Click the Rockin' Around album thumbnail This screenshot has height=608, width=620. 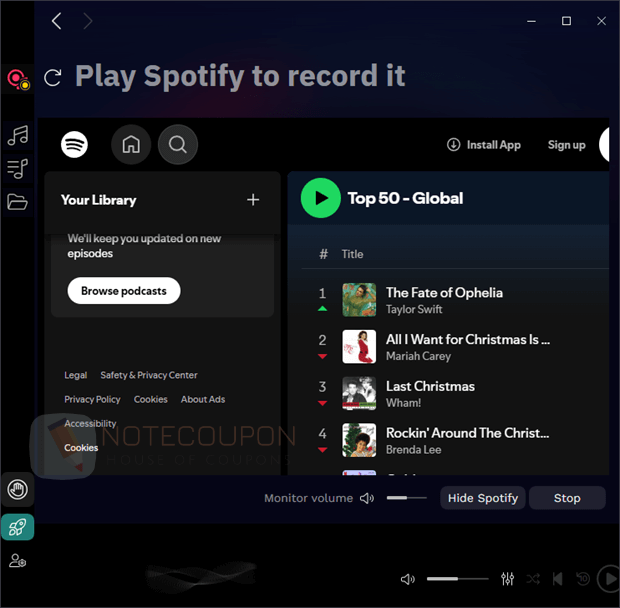pyautogui.click(x=359, y=440)
